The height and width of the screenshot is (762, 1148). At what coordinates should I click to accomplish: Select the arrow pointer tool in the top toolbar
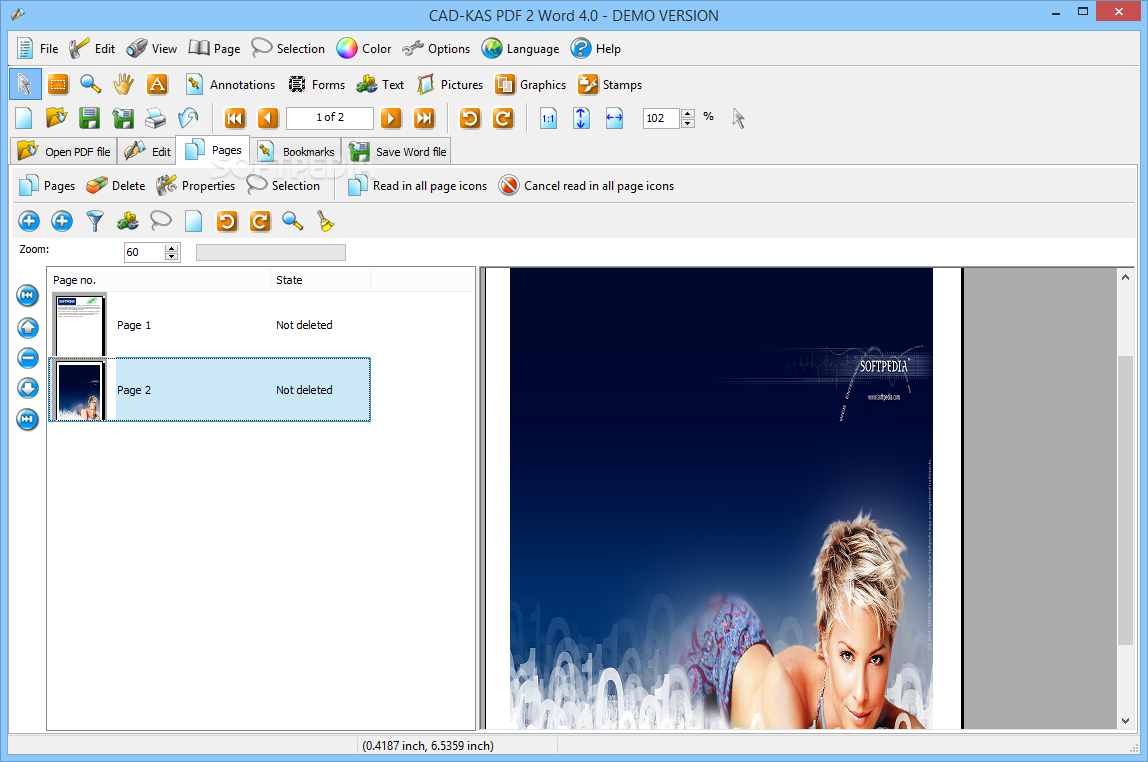(25, 84)
